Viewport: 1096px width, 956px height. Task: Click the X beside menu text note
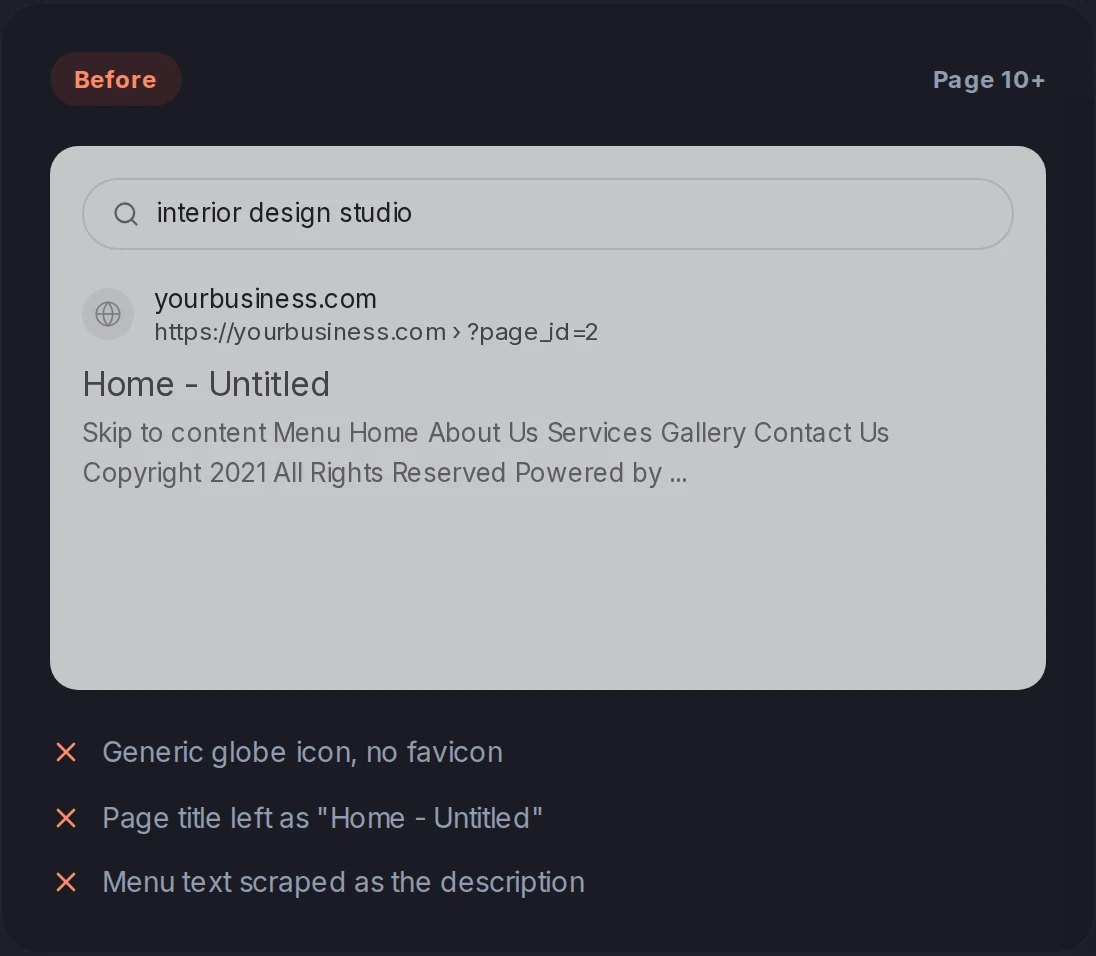(66, 882)
